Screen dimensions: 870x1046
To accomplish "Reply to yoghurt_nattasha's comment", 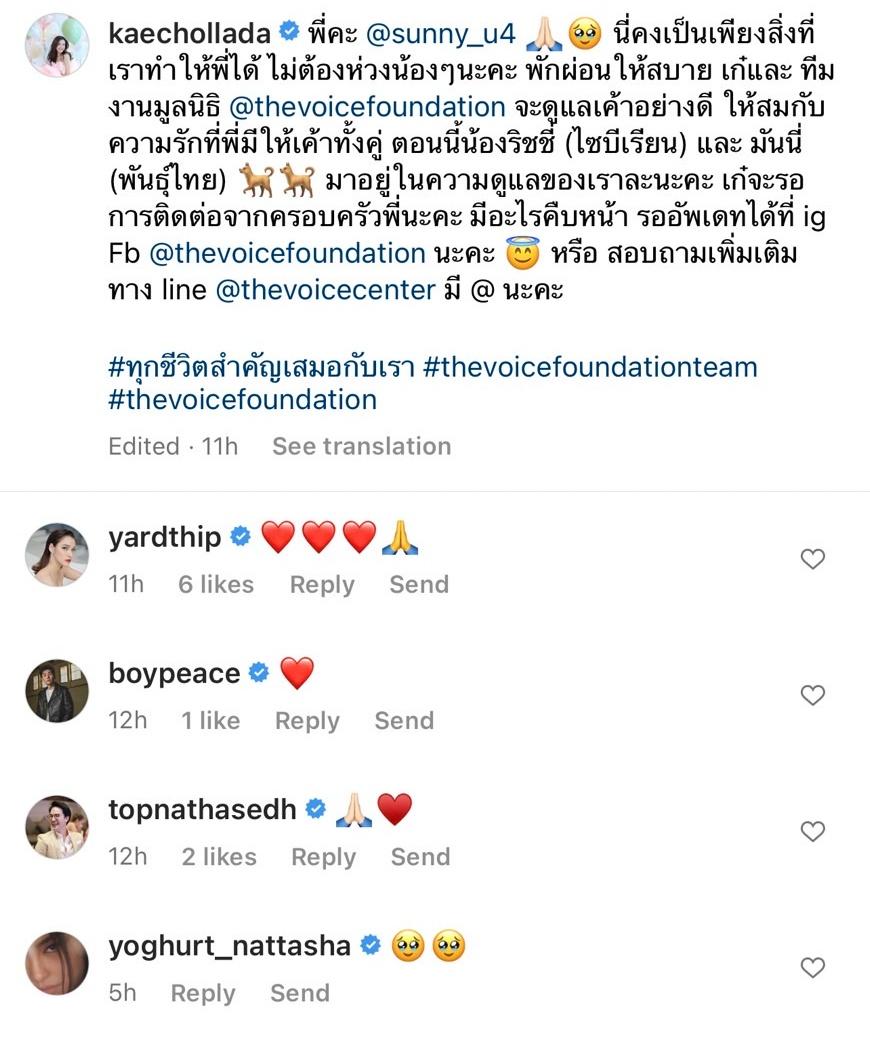I will click(203, 993).
